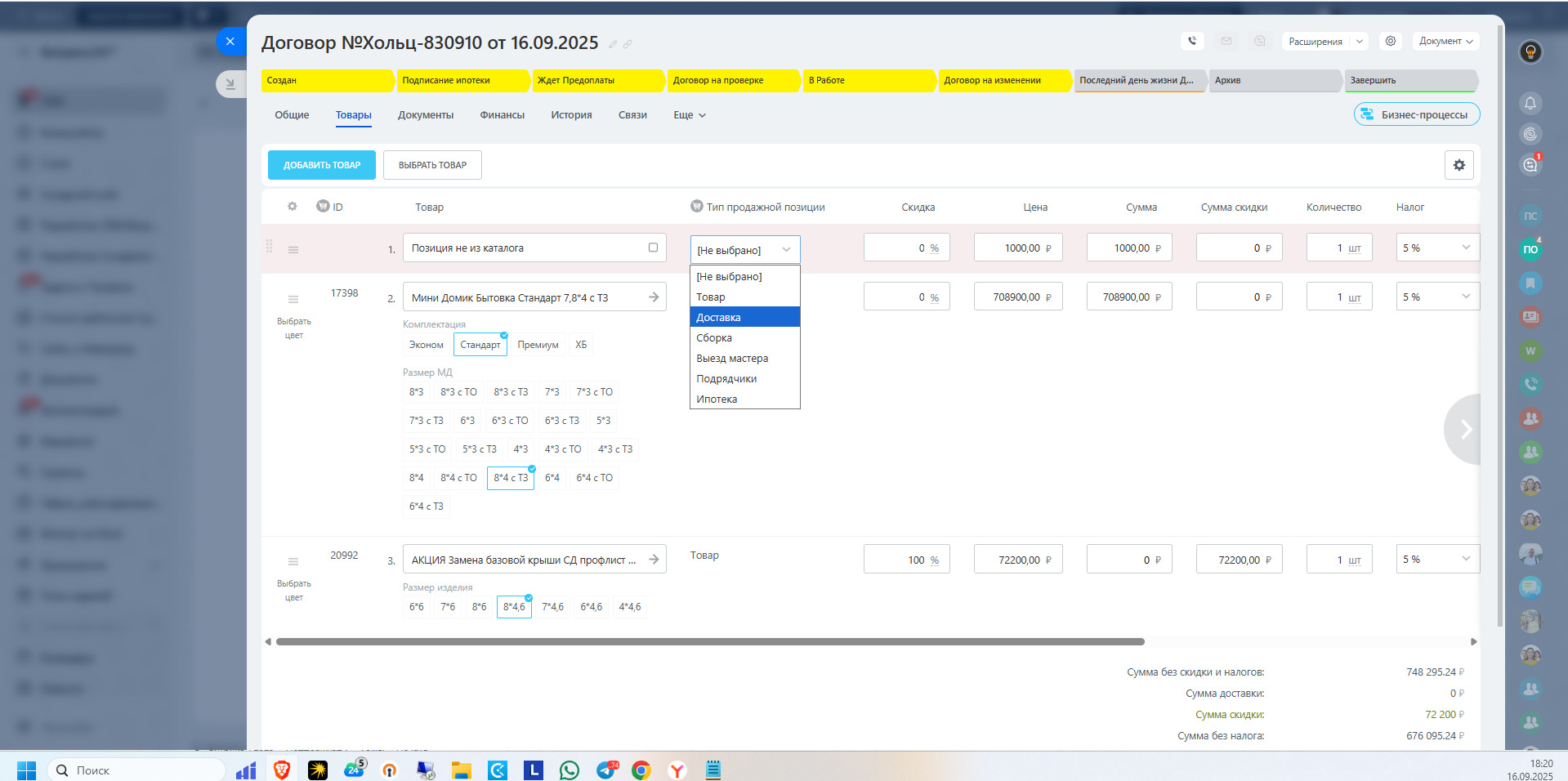Expand the tax dropdown in first row
The width and height of the screenshot is (1568, 781).
[x=1465, y=248]
